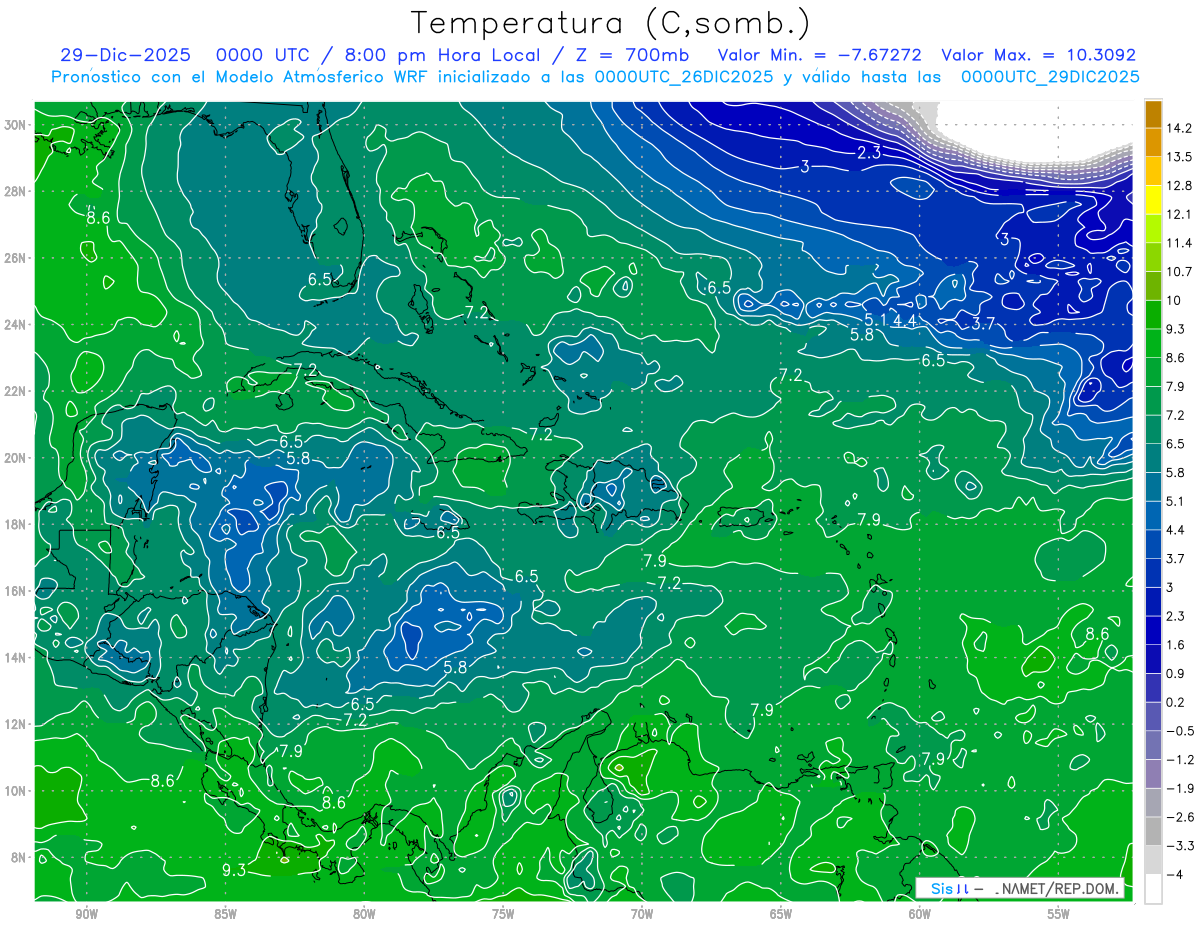Click the '3.7' contour label near 24N
1200x927 pixels.
click(x=983, y=323)
